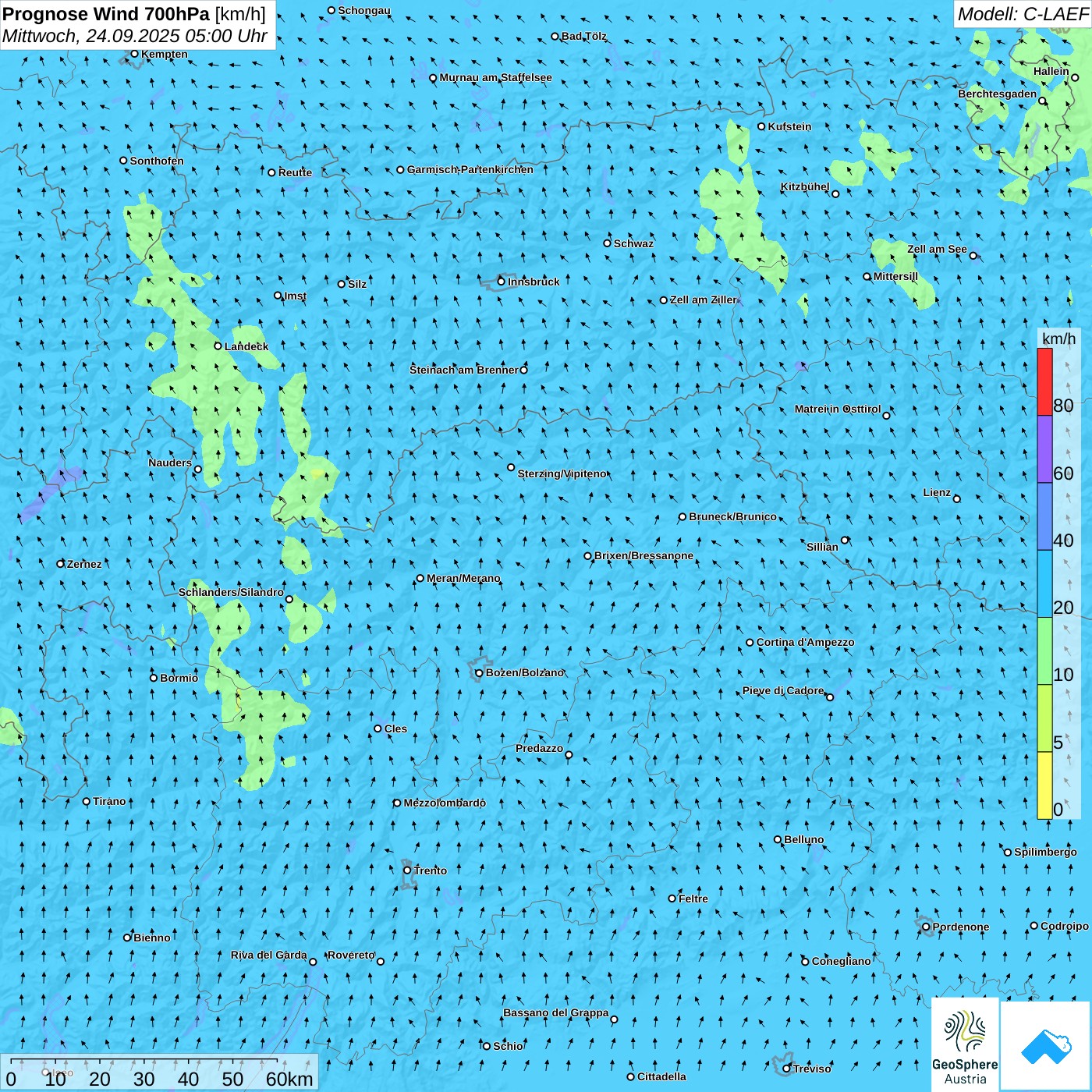Click the 'Sterzing/Vipiteno' label
This screenshot has width=1092, height=1092.
coord(562,473)
